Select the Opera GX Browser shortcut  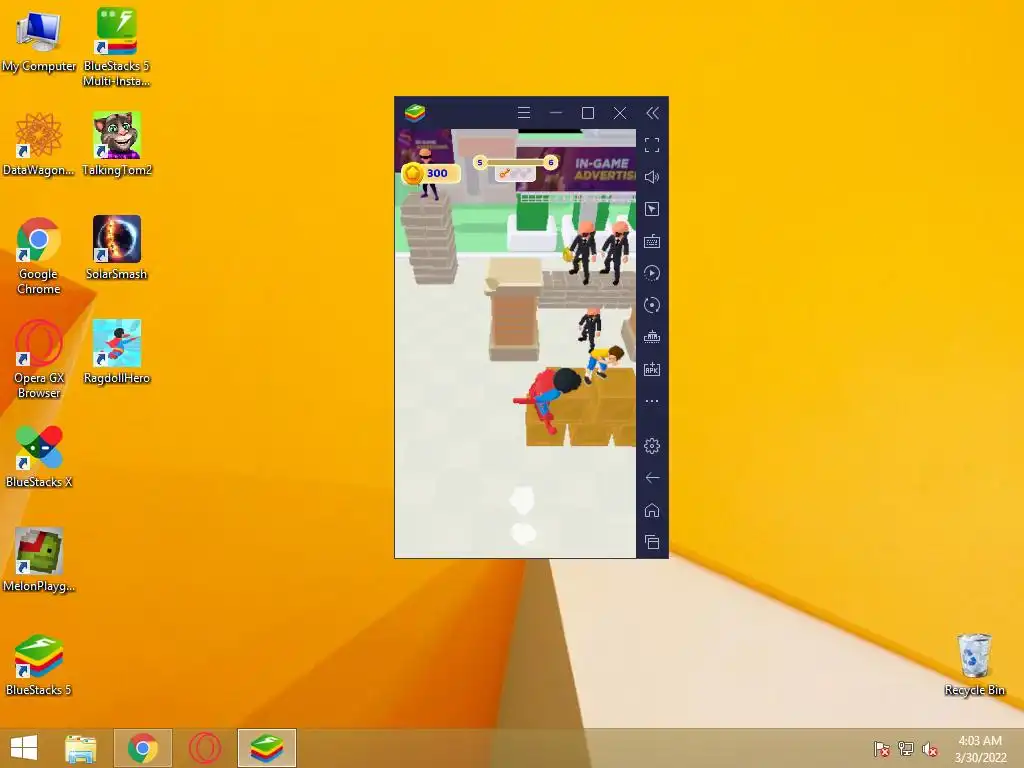[39, 359]
